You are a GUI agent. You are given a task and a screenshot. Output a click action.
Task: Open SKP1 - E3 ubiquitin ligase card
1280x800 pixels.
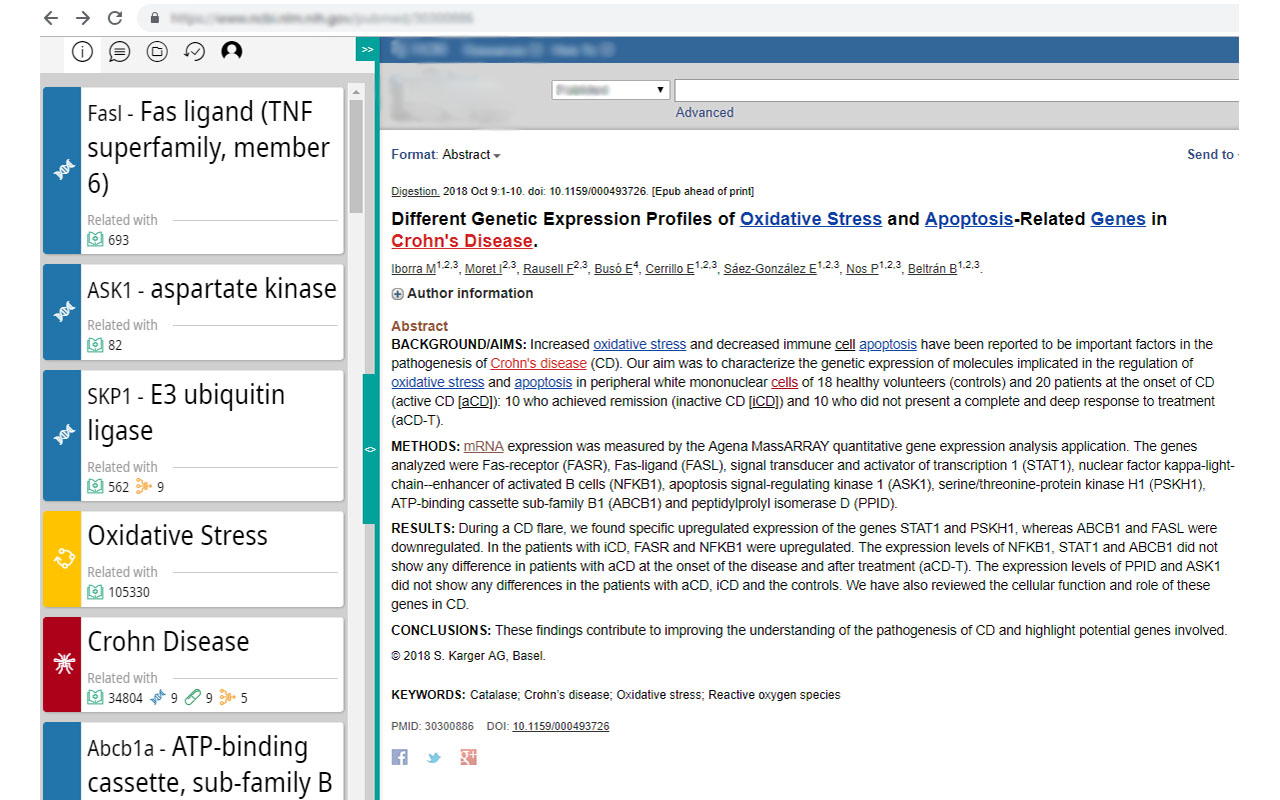coord(193,436)
